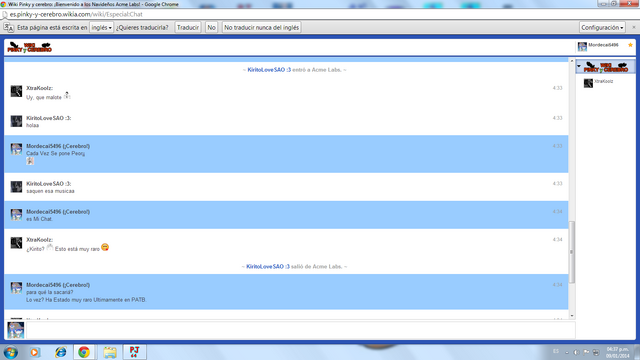This screenshot has width=640, height=360.
Task: Open the Windows Start menu
Action: [11, 352]
